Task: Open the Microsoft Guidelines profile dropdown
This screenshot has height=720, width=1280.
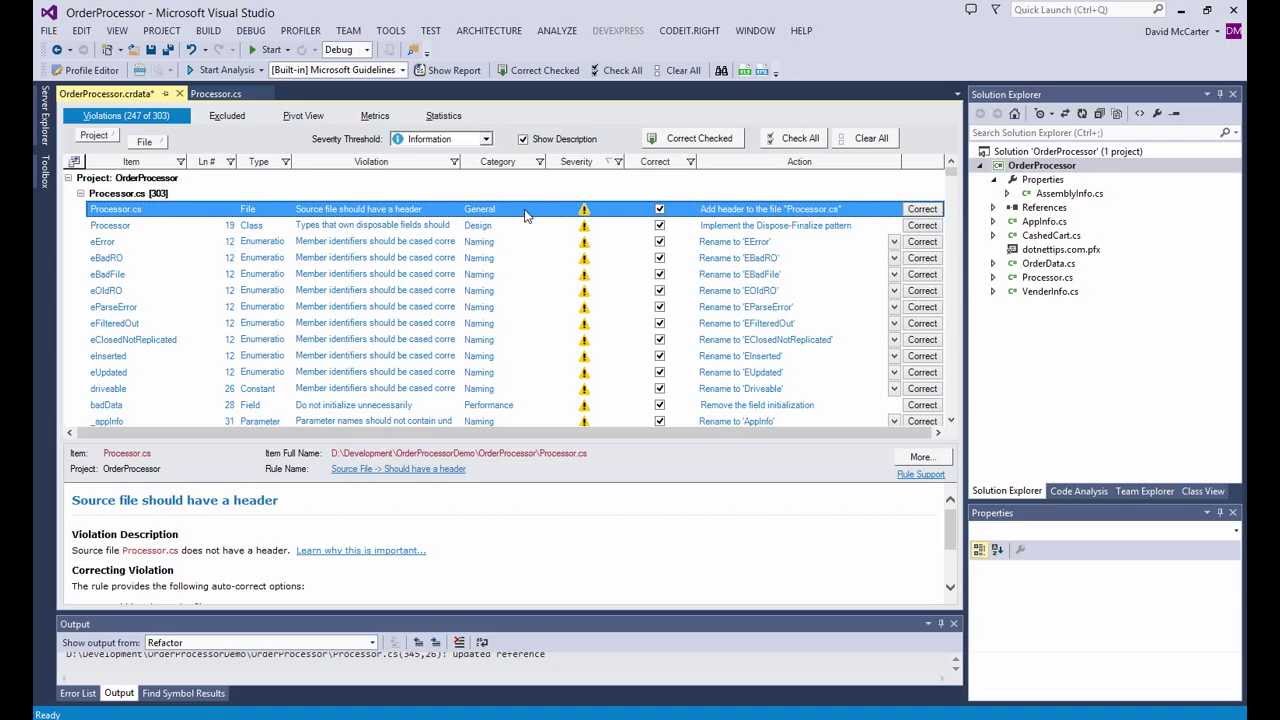Action: [402, 70]
